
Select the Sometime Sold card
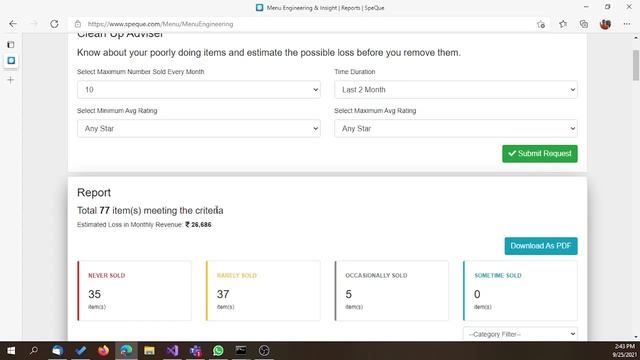[520, 291]
